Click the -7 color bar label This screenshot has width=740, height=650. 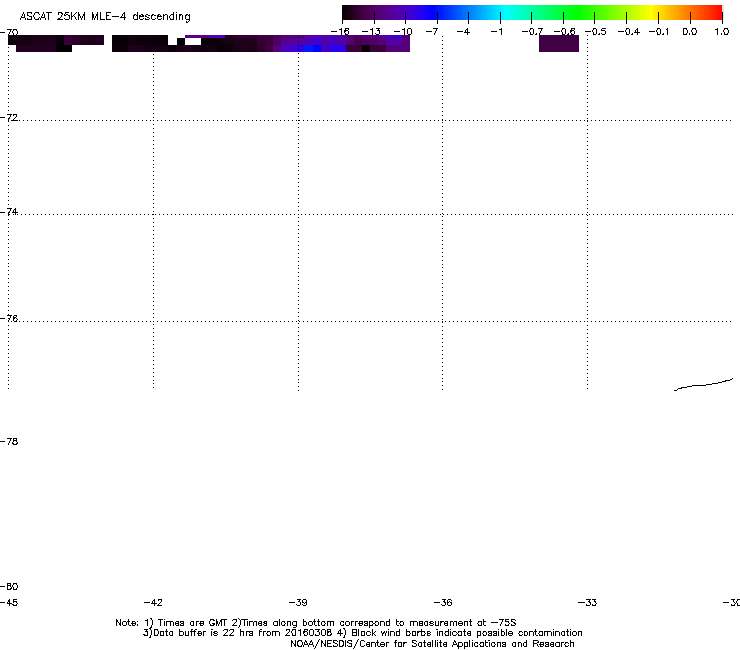(432, 32)
